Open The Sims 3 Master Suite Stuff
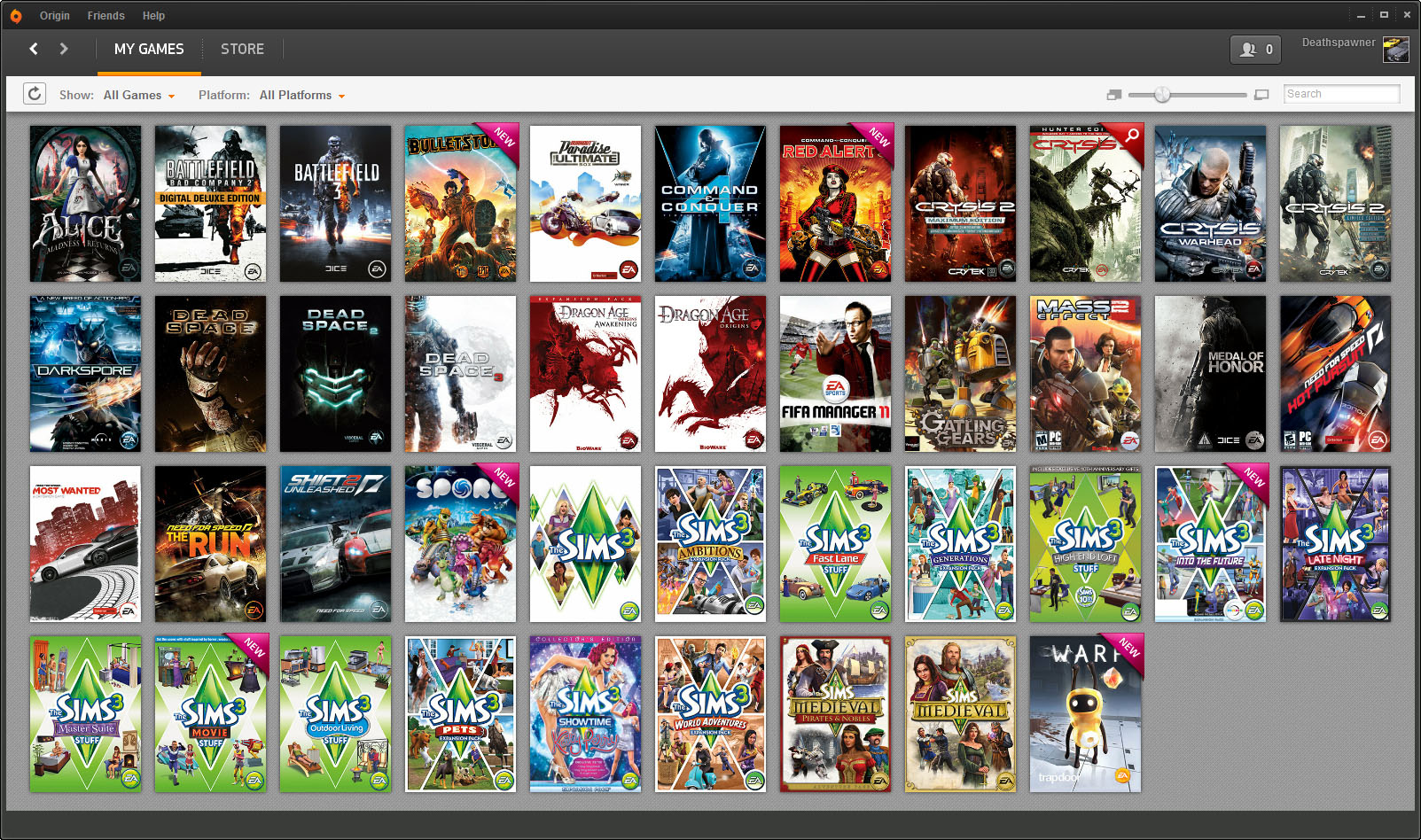 pyautogui.click(x=85, y=714)
